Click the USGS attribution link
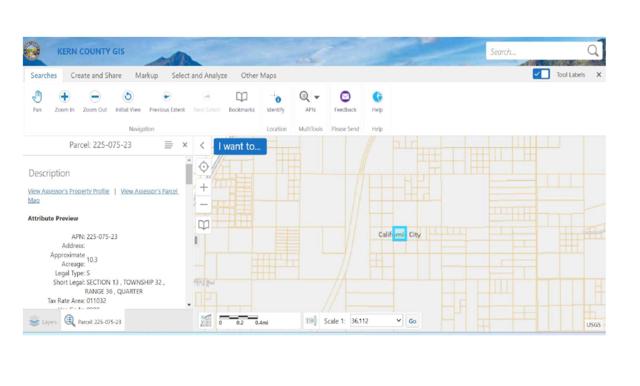 tap(593, 325)
